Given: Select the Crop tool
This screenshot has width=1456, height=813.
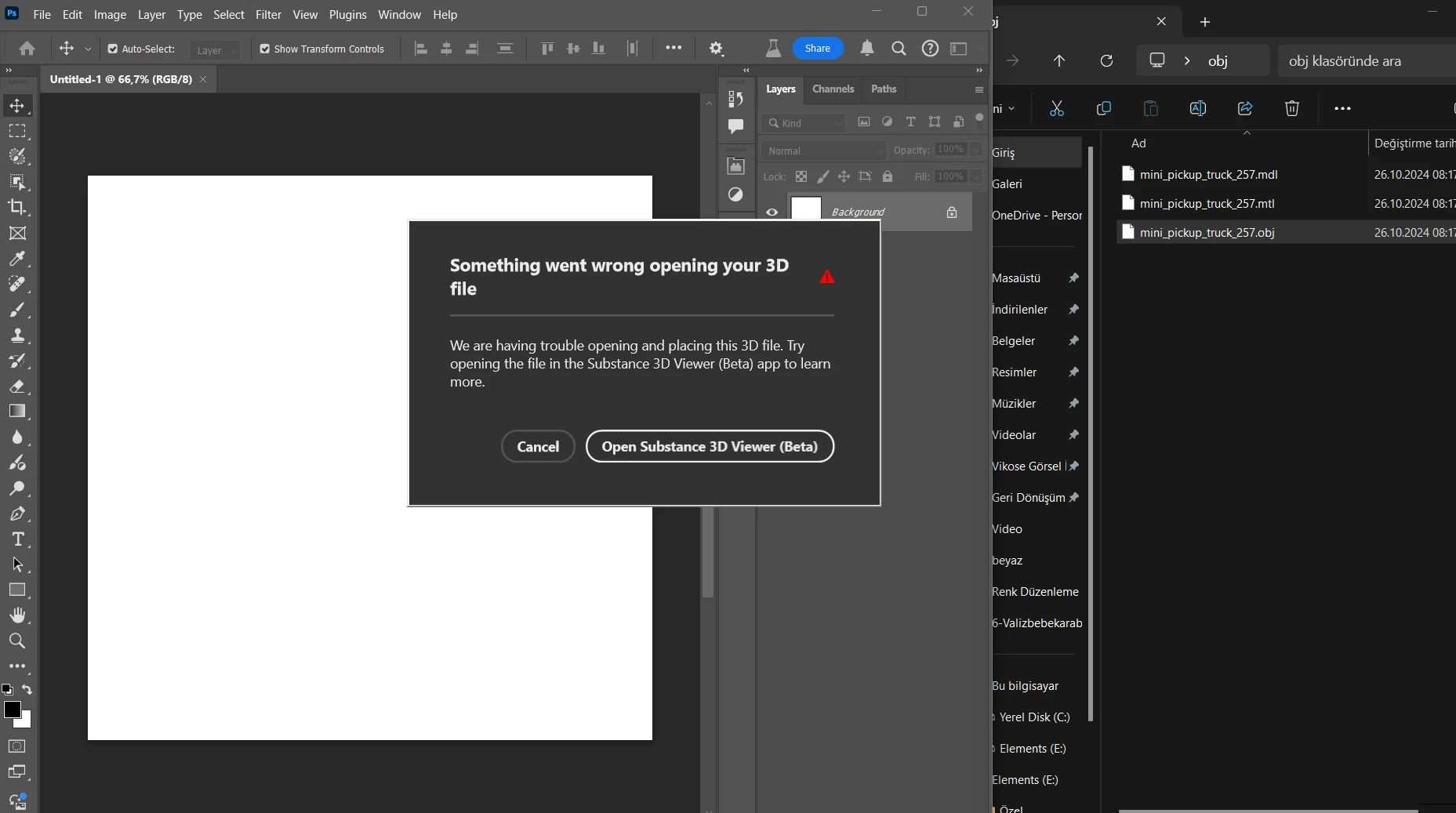Looking at the screenshot, I should coord(17,207).
